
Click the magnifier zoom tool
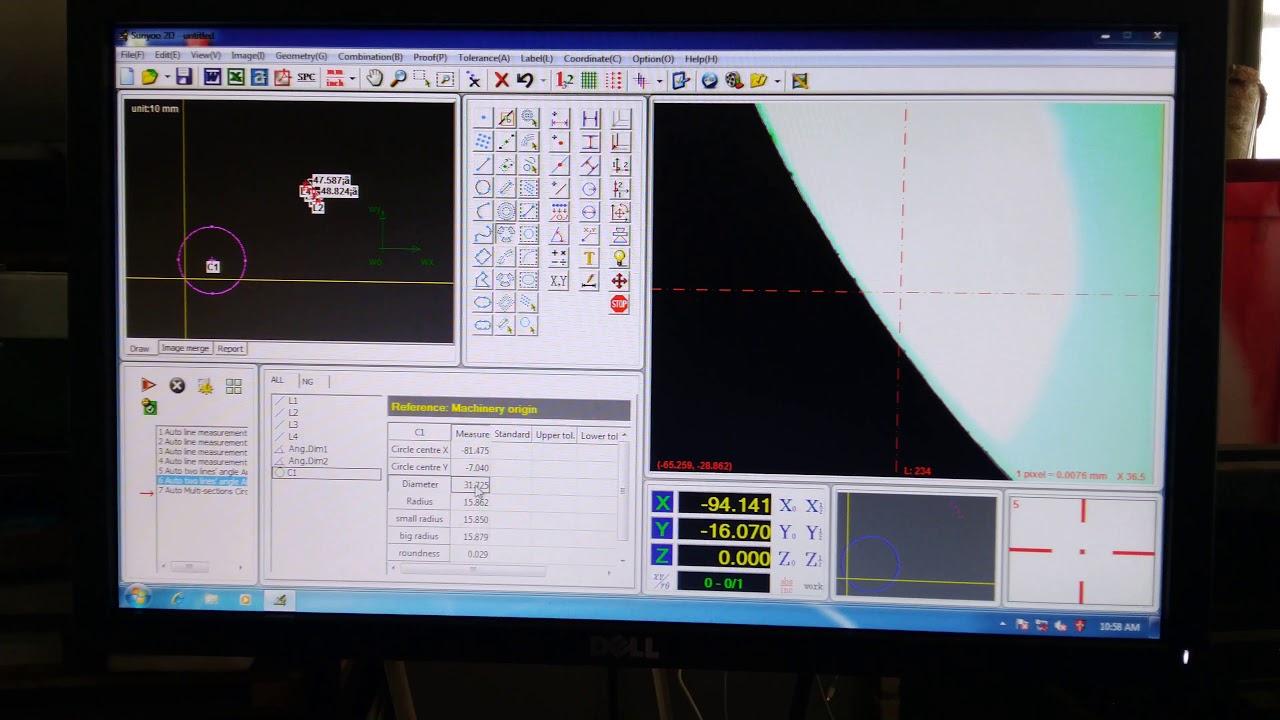[398, 78]
